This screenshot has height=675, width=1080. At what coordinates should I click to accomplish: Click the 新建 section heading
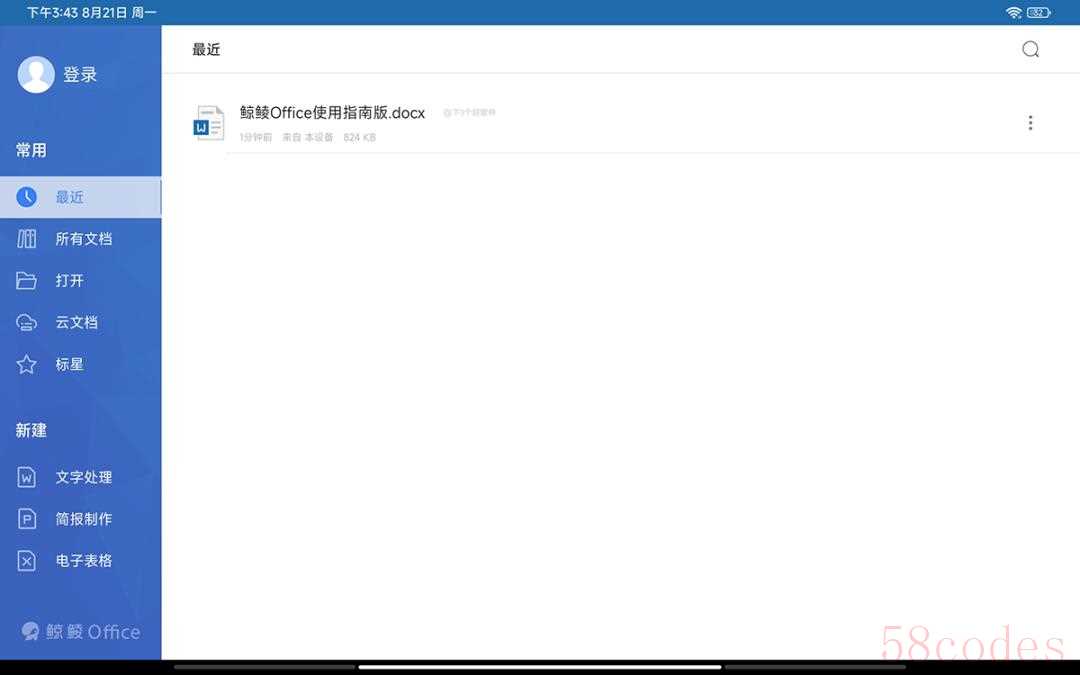click(31, 430)
